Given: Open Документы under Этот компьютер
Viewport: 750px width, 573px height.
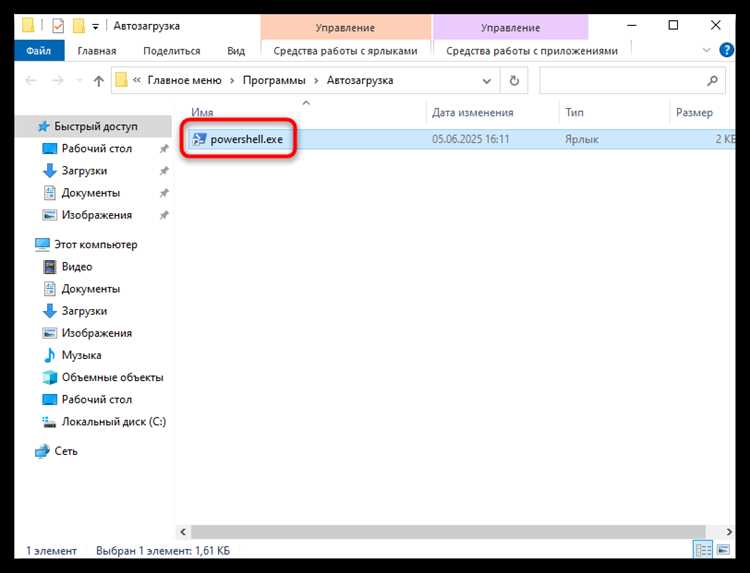Looking at the screenshot, I should [x=90, y=289].
